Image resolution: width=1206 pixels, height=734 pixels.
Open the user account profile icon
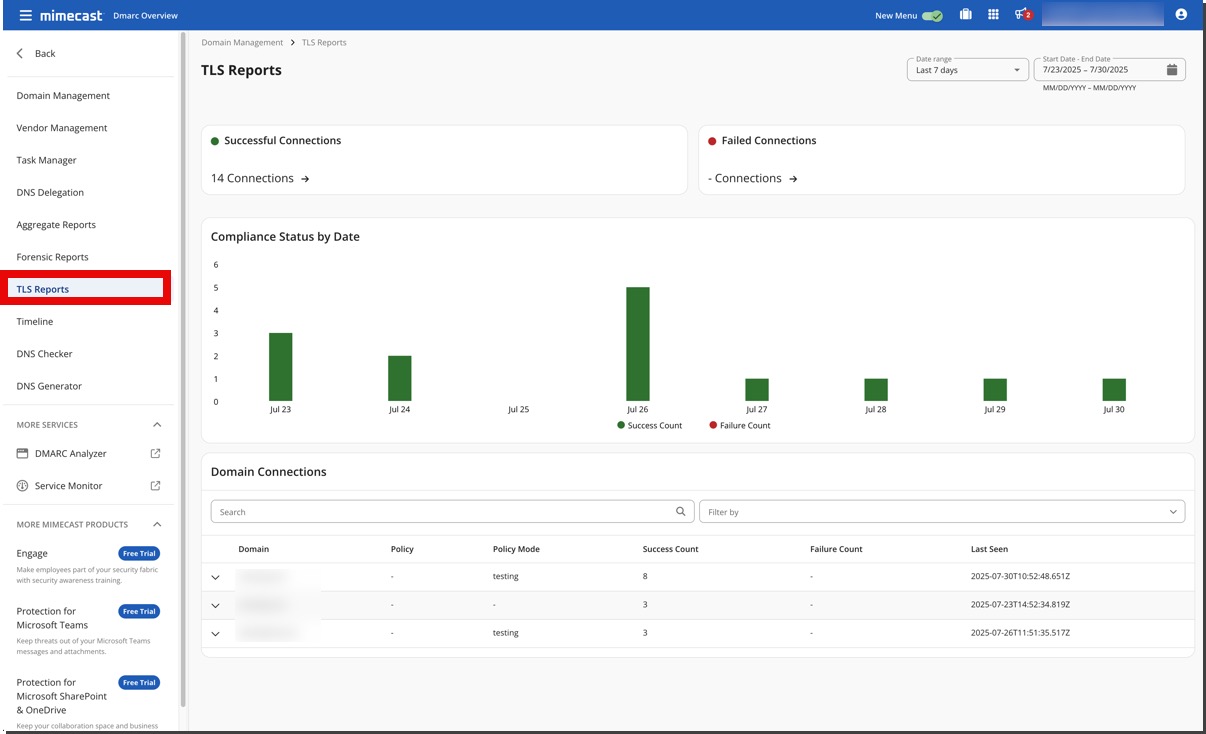[1181, 15]
